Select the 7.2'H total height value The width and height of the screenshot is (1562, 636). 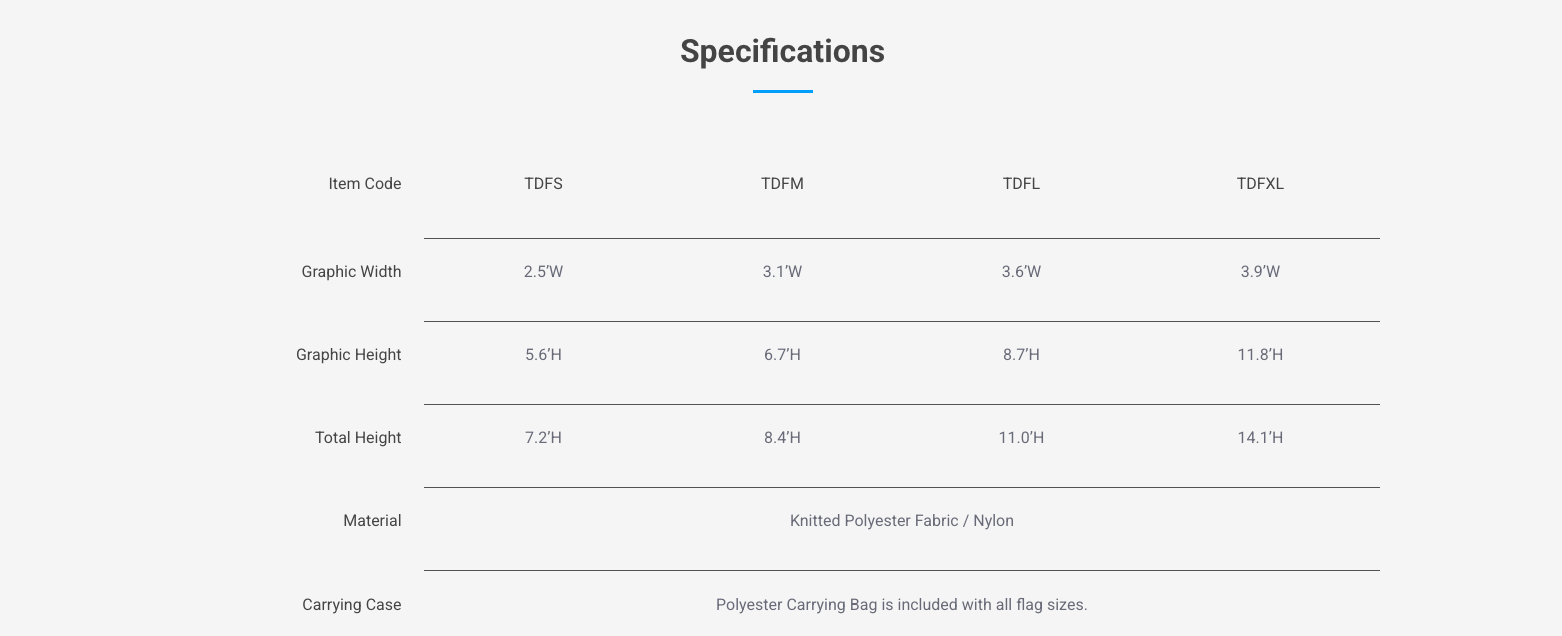[x=543, y=438]
